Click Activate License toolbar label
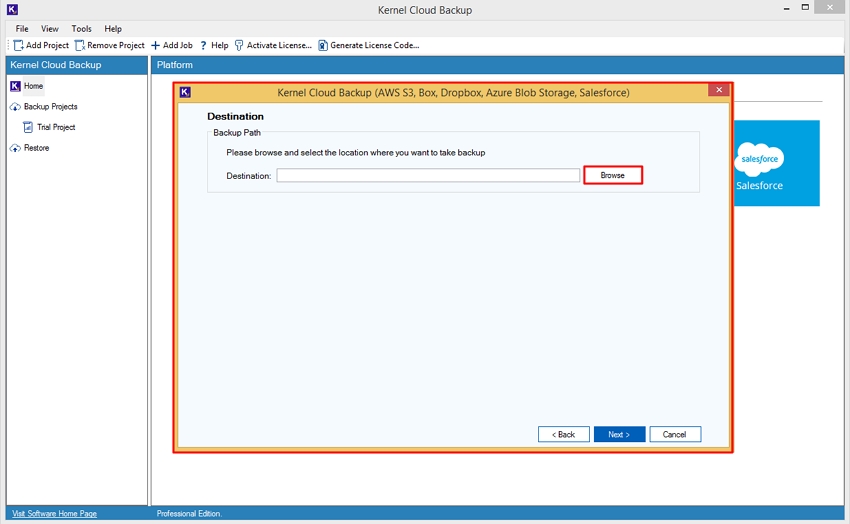 279,46
